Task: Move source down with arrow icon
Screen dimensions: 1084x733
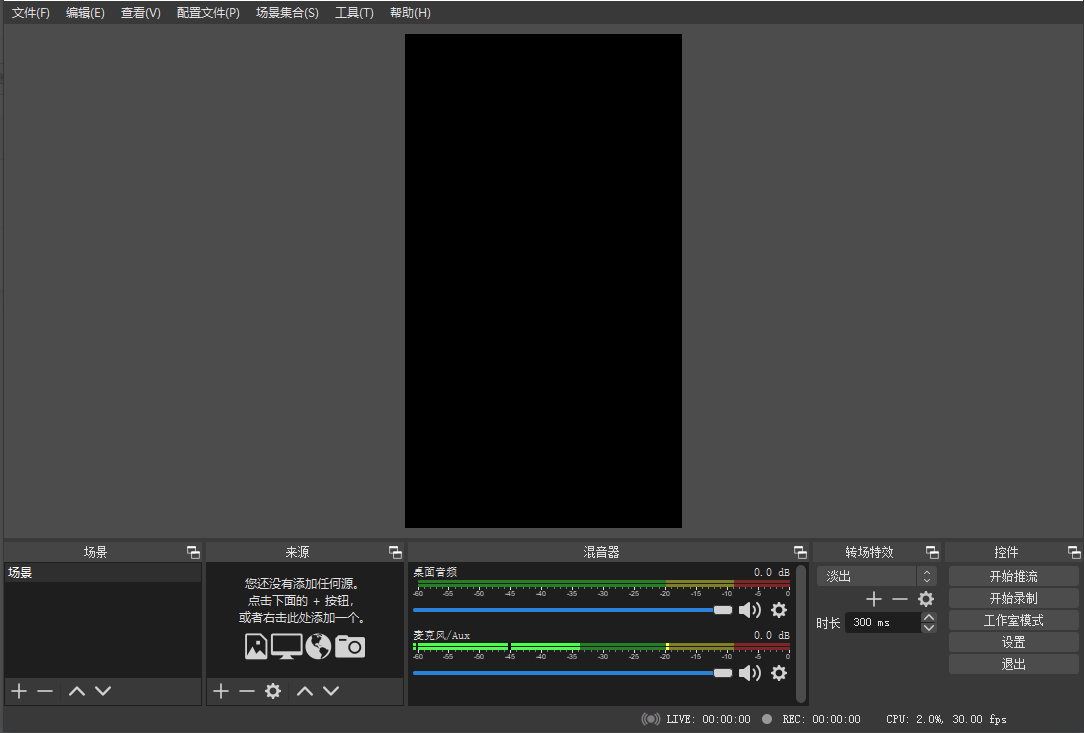Action: (331, 691)
